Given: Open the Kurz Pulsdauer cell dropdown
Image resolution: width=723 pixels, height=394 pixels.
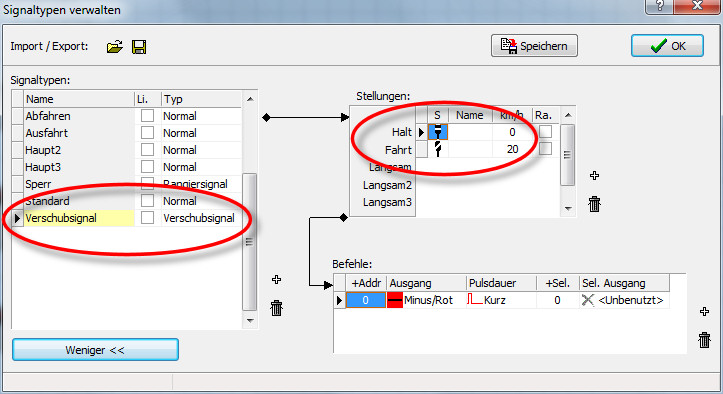Looking at the screenshot, I should 501,300.
